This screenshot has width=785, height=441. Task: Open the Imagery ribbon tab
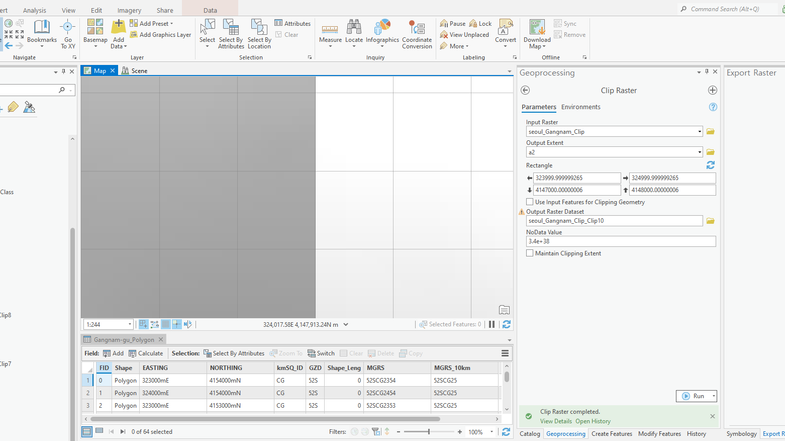click(x=129, y=10)
